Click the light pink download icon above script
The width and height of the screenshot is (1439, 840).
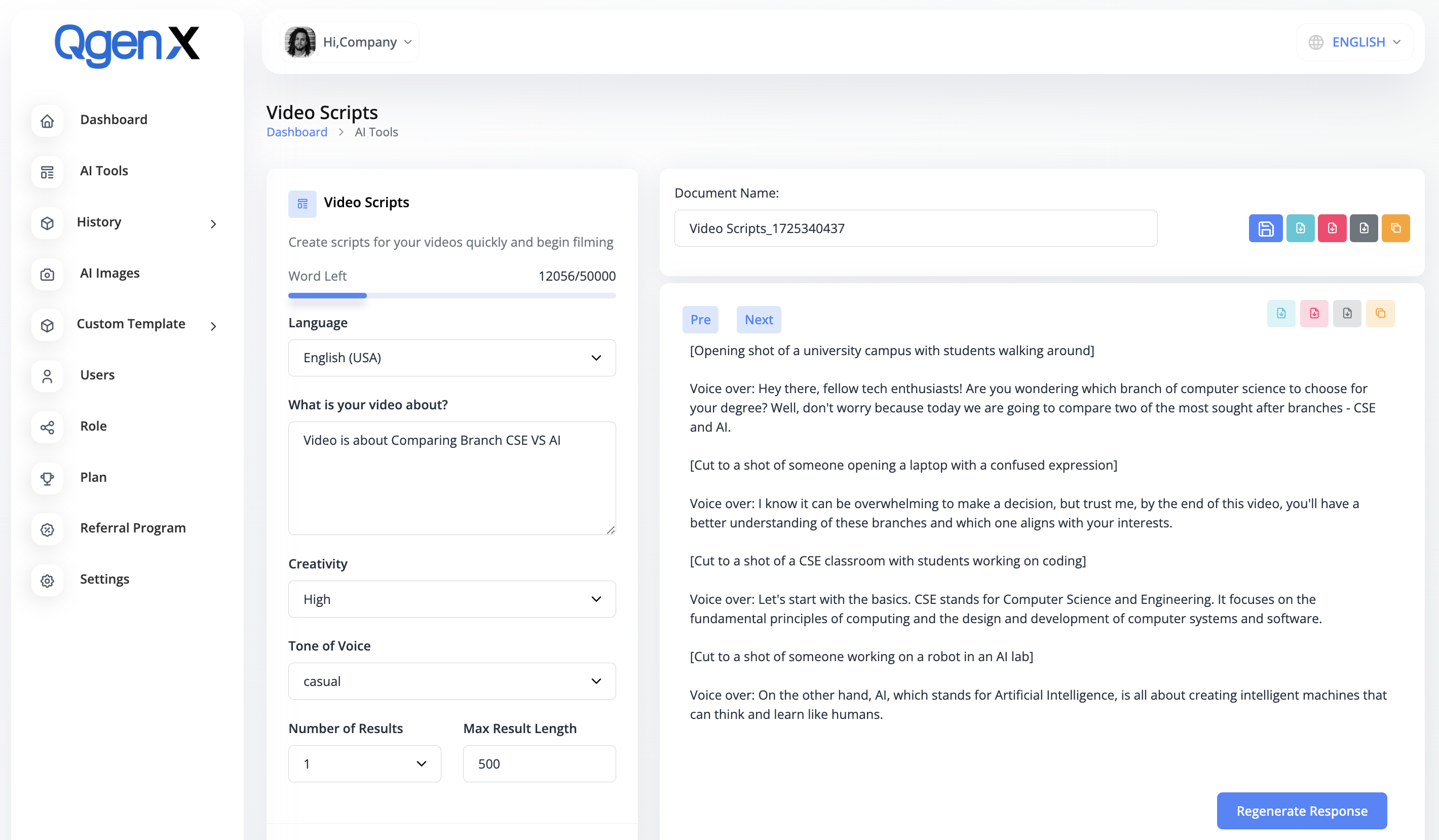point(1314,314)
